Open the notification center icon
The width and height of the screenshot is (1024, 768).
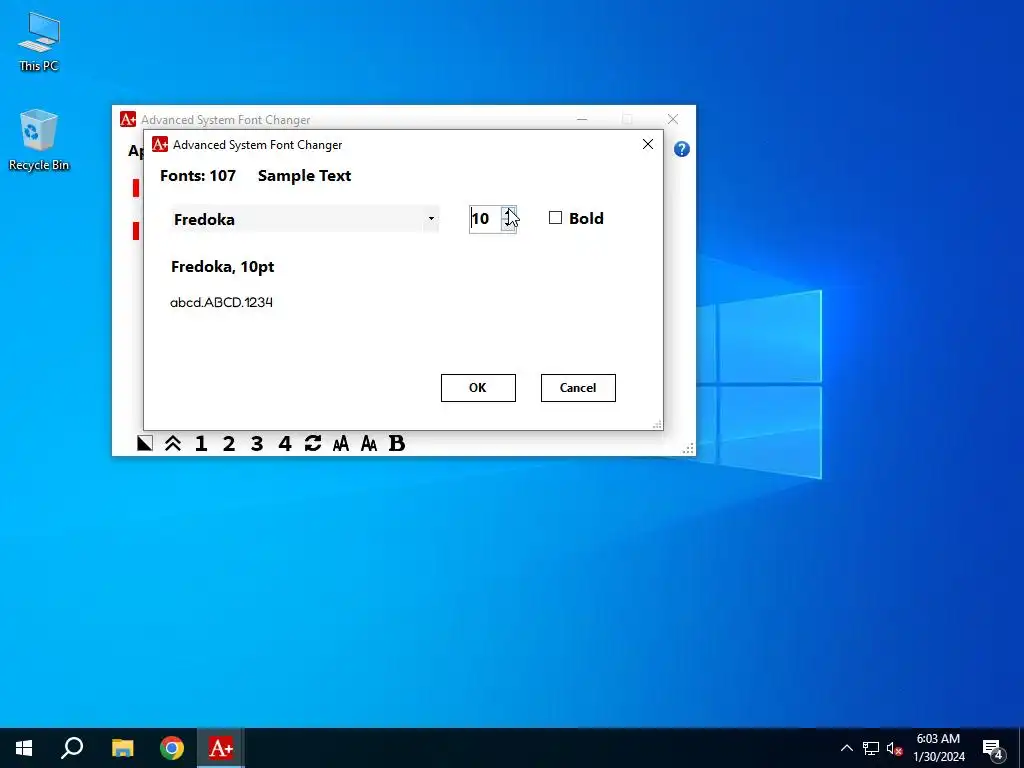tap(993, 748)
